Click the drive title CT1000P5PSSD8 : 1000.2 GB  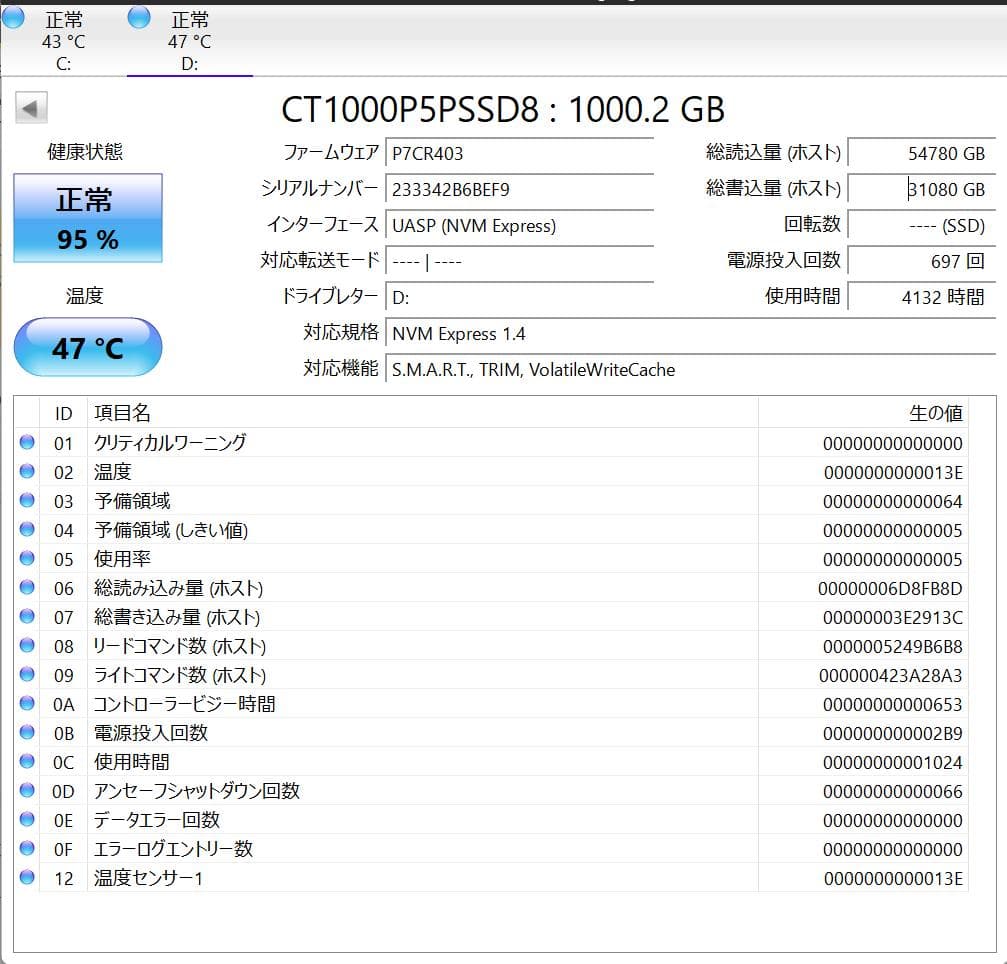tap(503, 109)
